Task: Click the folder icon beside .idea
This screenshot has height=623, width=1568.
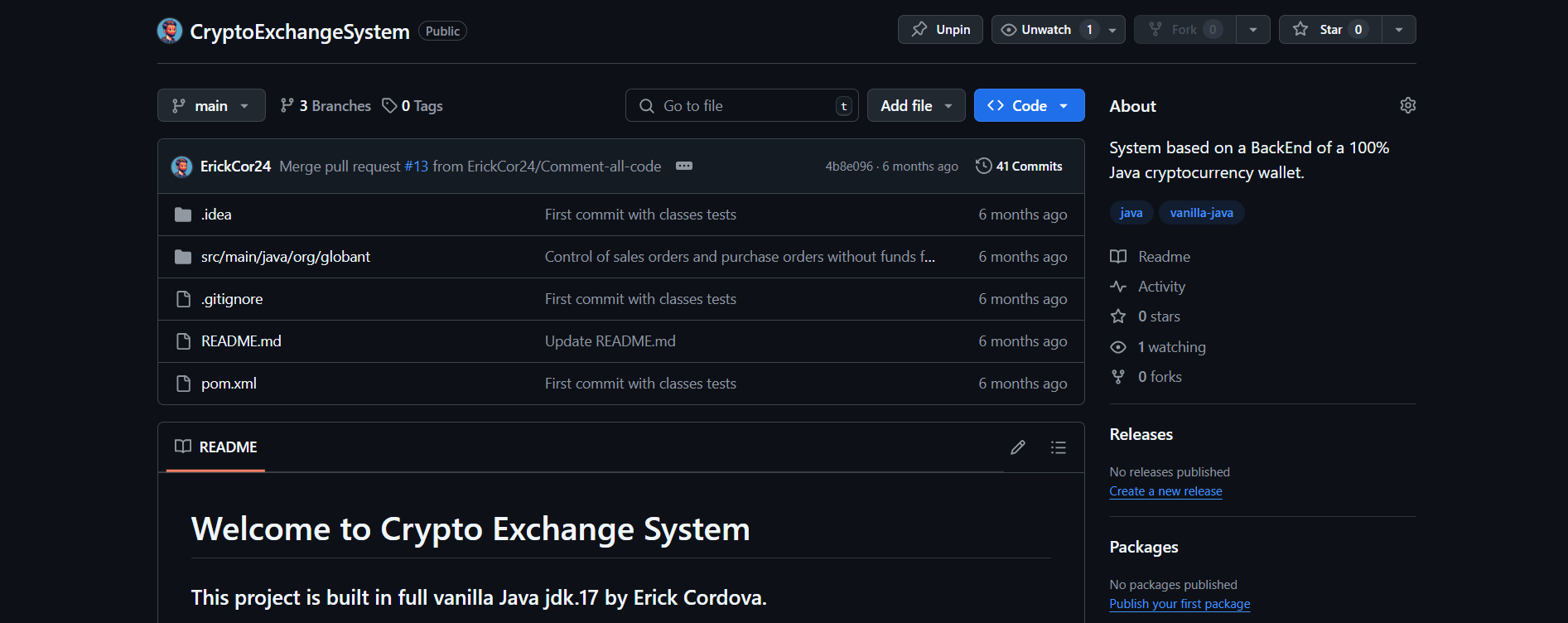Action: tap(183, 215)
